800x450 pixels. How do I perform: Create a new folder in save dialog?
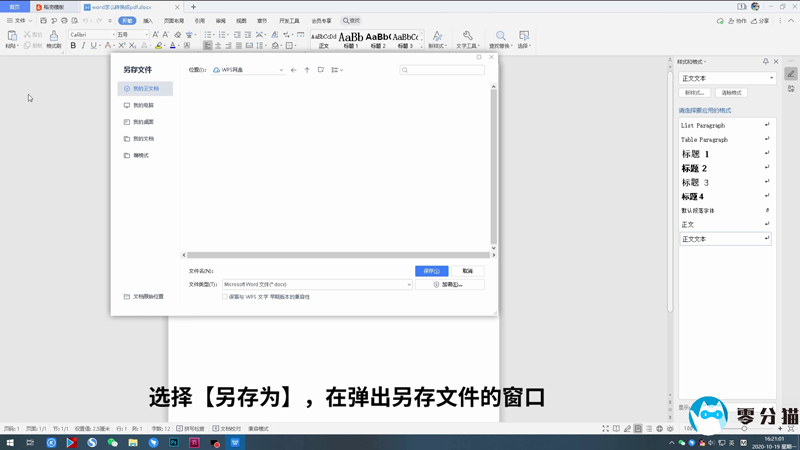tap(320, 70)
